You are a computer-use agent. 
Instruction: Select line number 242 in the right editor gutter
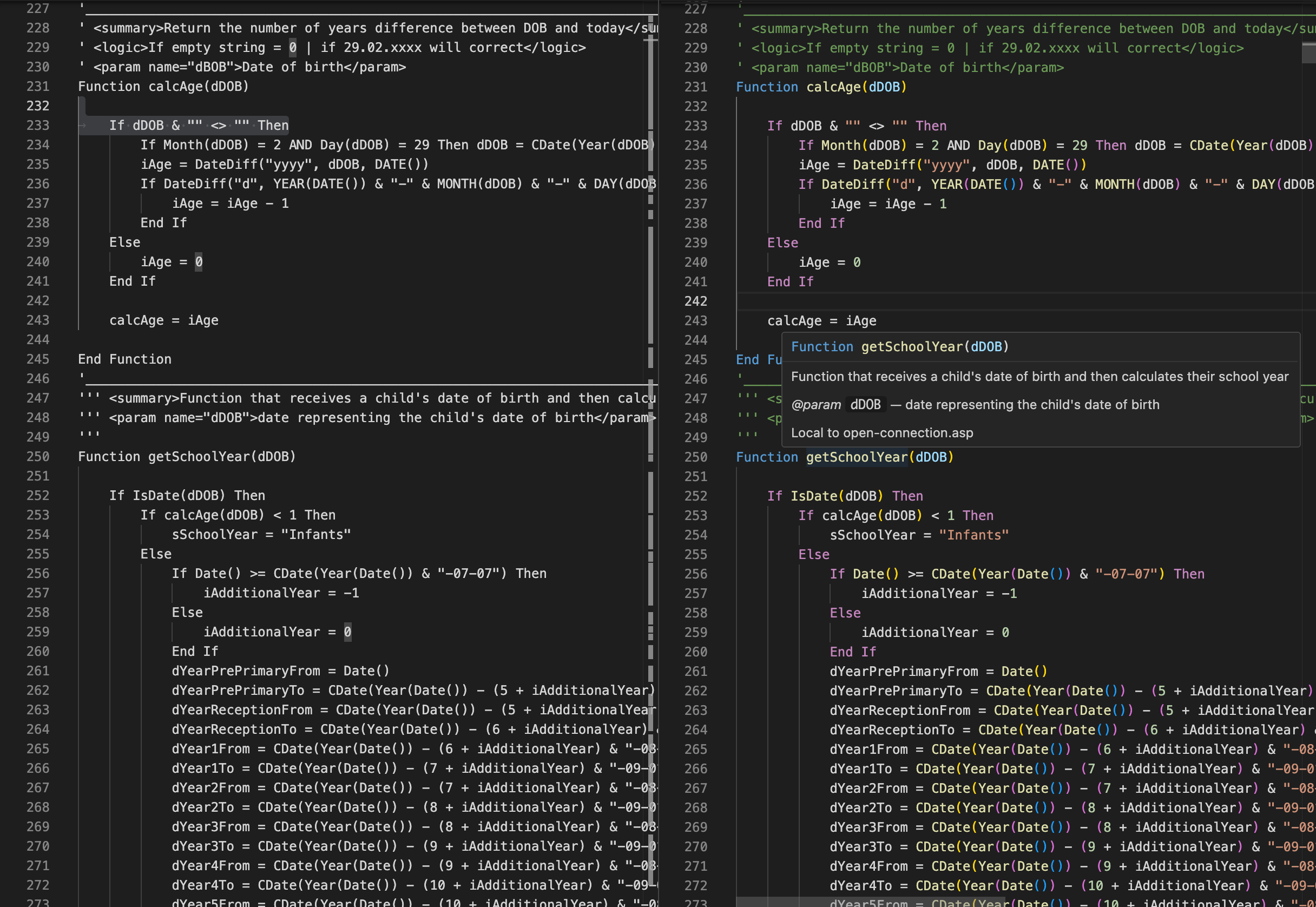(x=696, y=301)
